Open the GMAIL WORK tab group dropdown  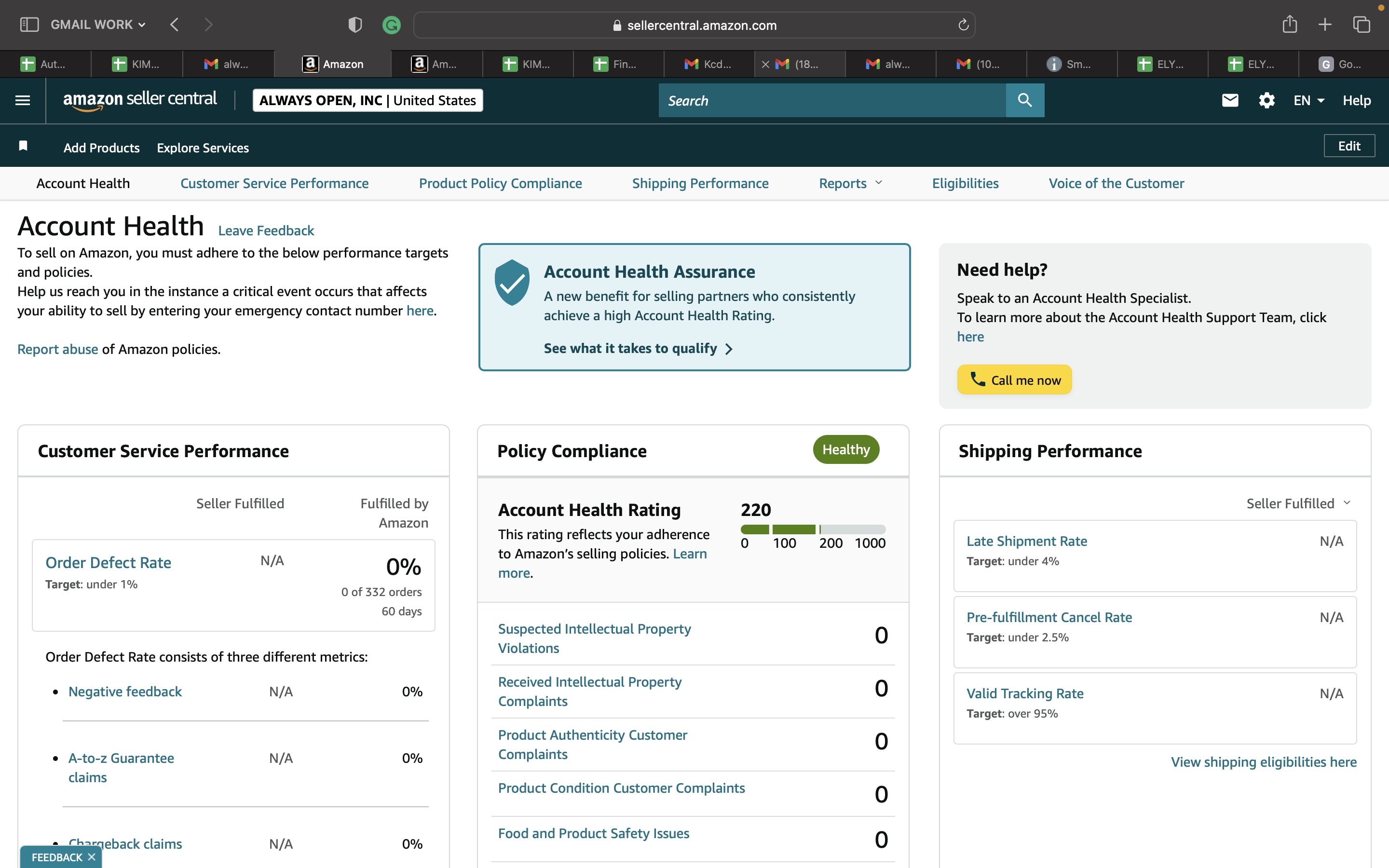pos(98,25)
